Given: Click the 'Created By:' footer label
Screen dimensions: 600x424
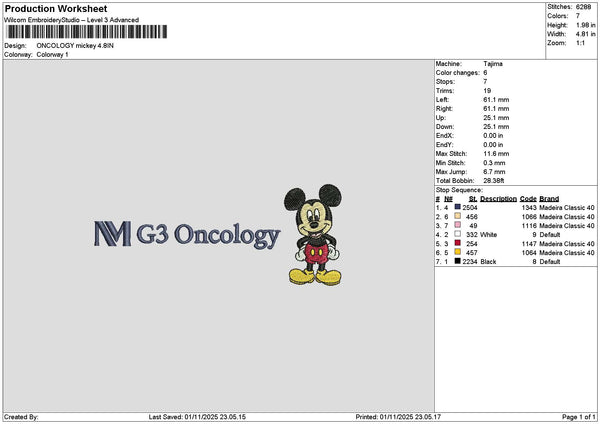Looking at the screenshot, I should click(x=21, y=417).
